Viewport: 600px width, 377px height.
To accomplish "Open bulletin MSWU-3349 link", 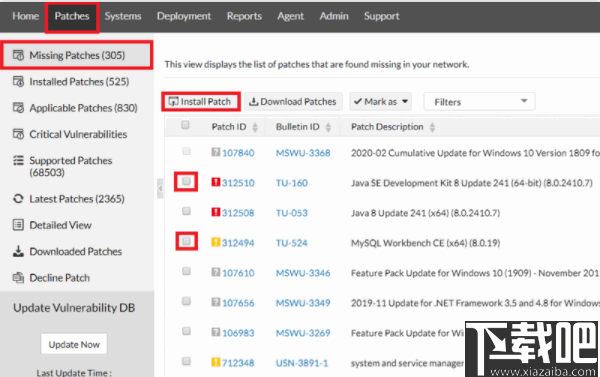I will (x=303, y=303).
